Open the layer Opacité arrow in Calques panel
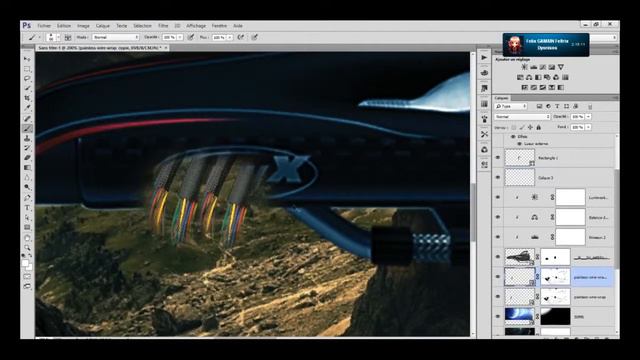Screen dimensions: 640x360 (589, 117)
